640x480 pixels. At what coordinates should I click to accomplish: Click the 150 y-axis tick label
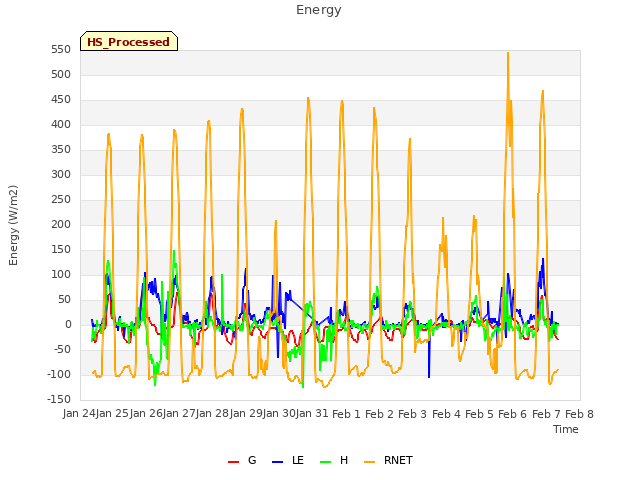61,249
